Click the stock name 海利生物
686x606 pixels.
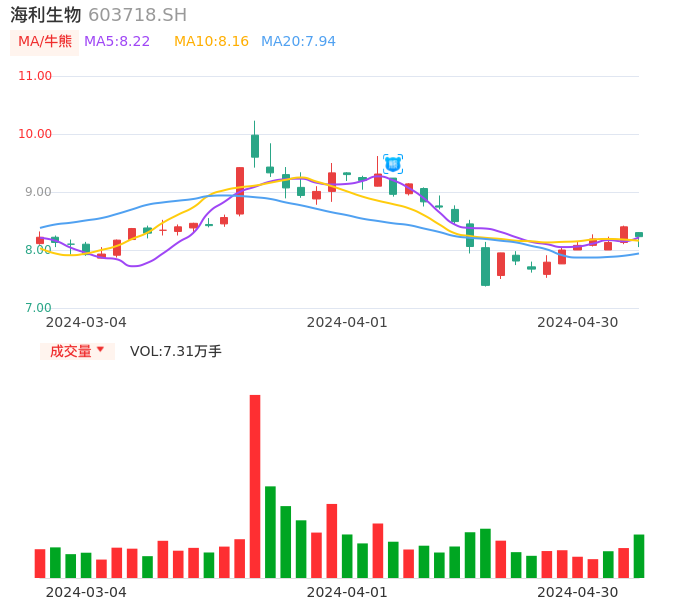46,15
